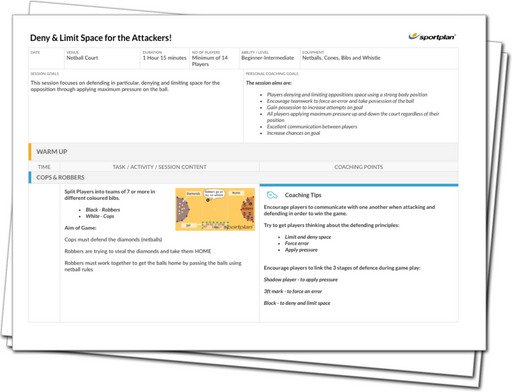
Task: Click the Coaching Tips whistle icon
Action: pos(272,195)
